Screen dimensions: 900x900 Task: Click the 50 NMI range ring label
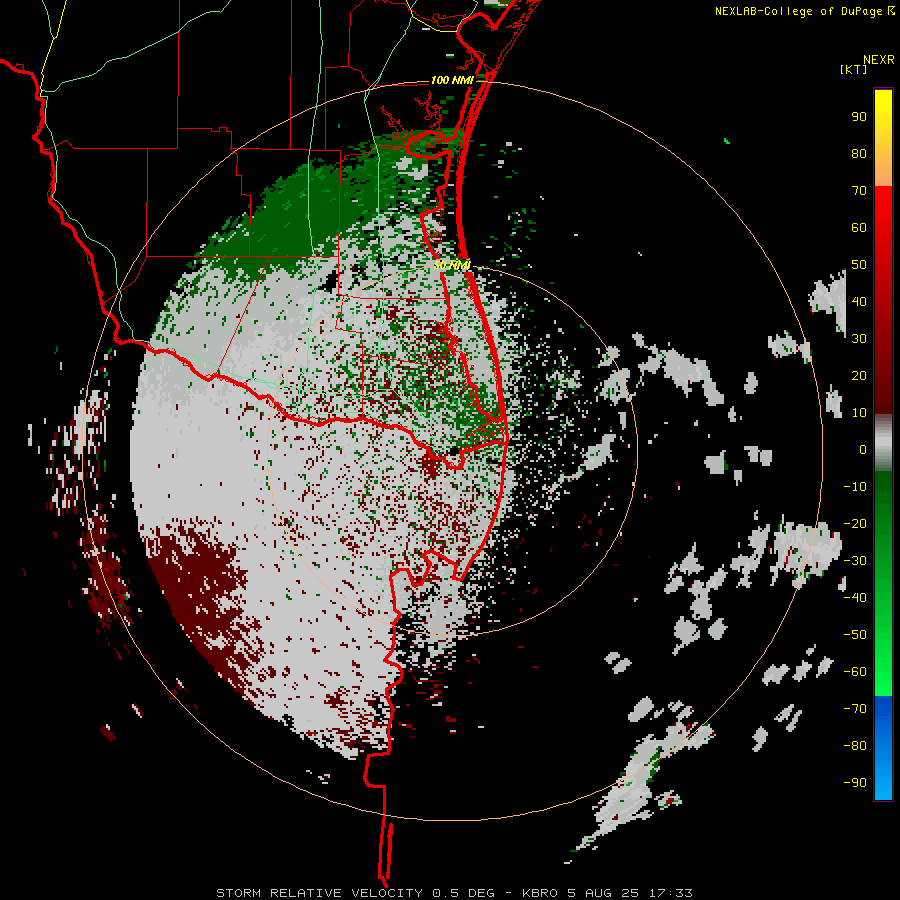pyautogui.click(x=452, y=265)
